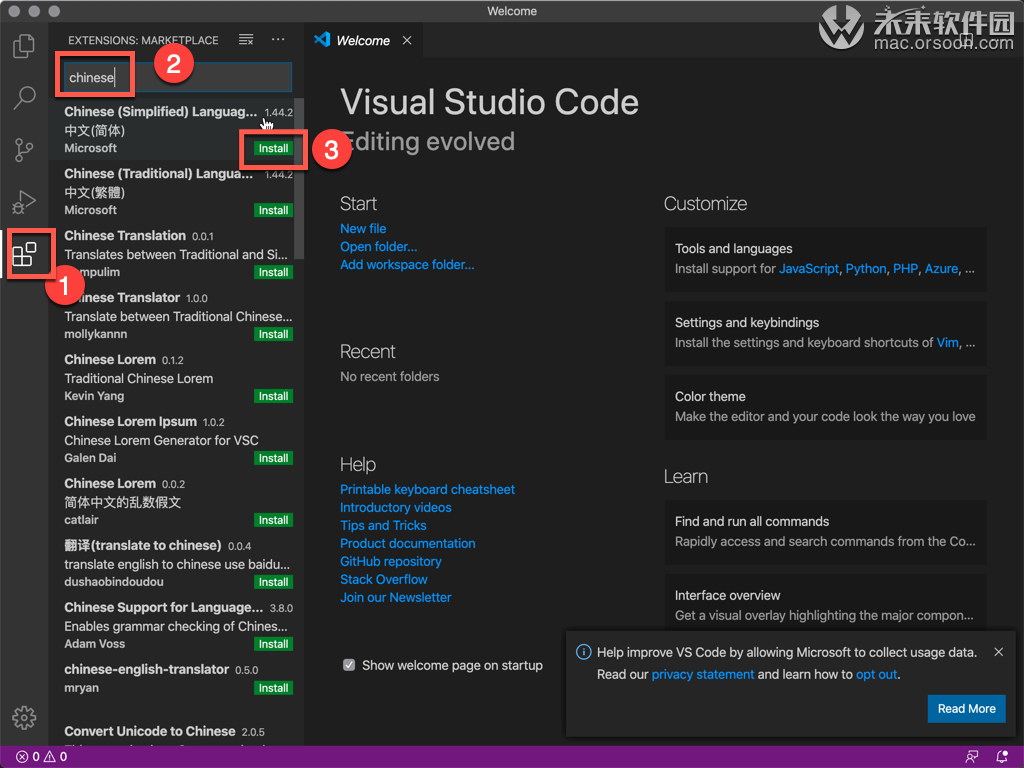The height and width of the screenshot is (768, 1024).
Task: Select the Chinese Lorem Ipsum extension title
Action: pos(131,422)
